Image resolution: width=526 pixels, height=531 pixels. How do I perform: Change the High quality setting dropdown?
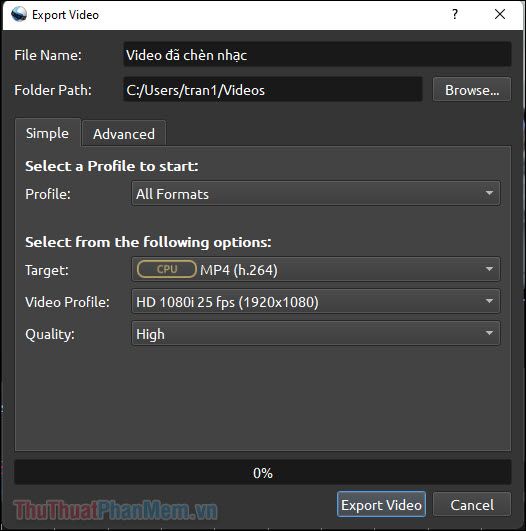pos(316,333)
